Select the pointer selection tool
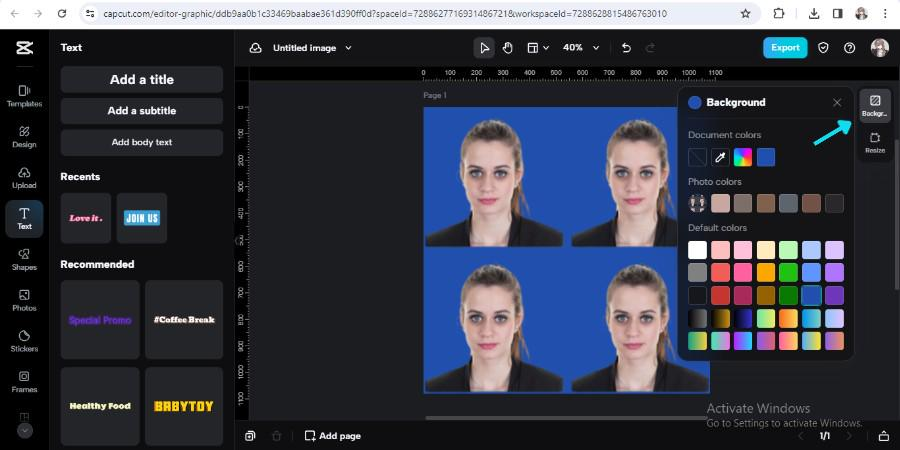The height and width of the screenshot is (450, 900). [x=484, y=48]
